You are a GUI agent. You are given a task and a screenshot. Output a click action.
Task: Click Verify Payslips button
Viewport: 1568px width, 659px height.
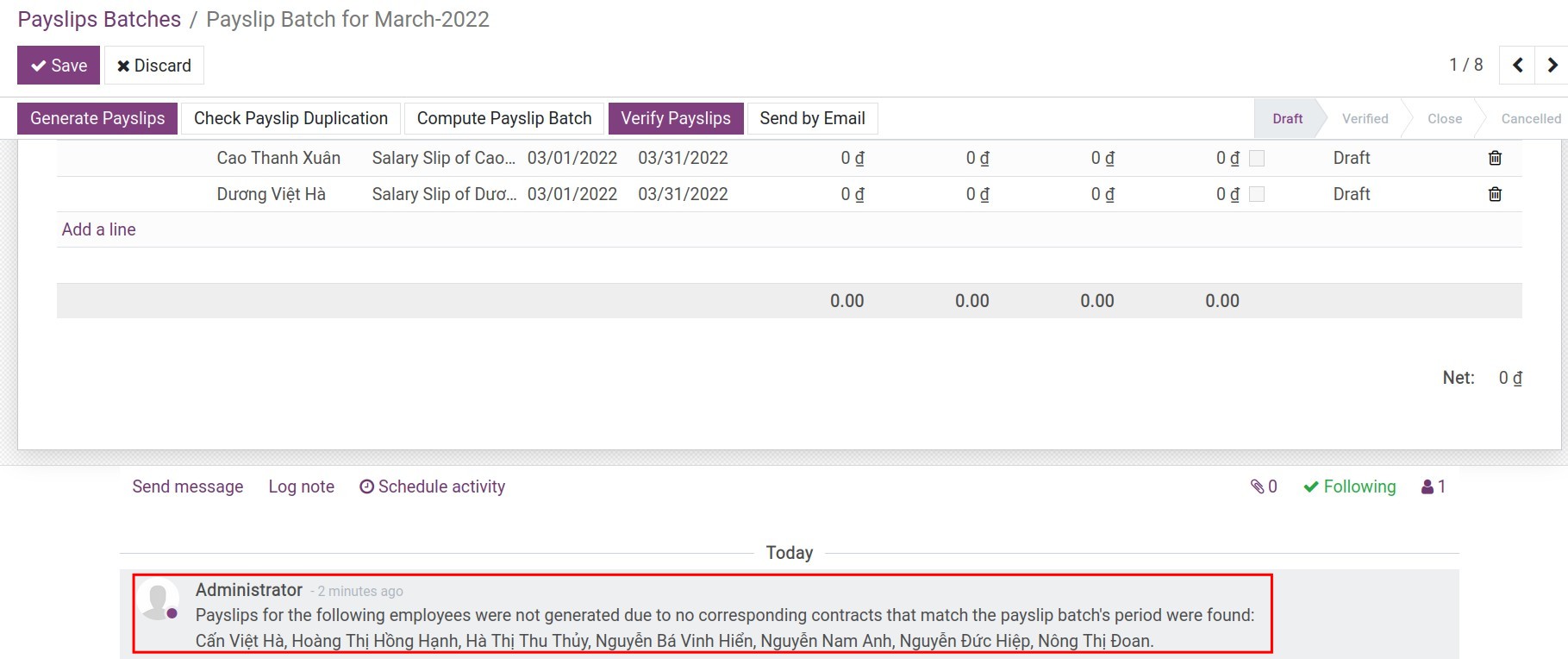676,118
